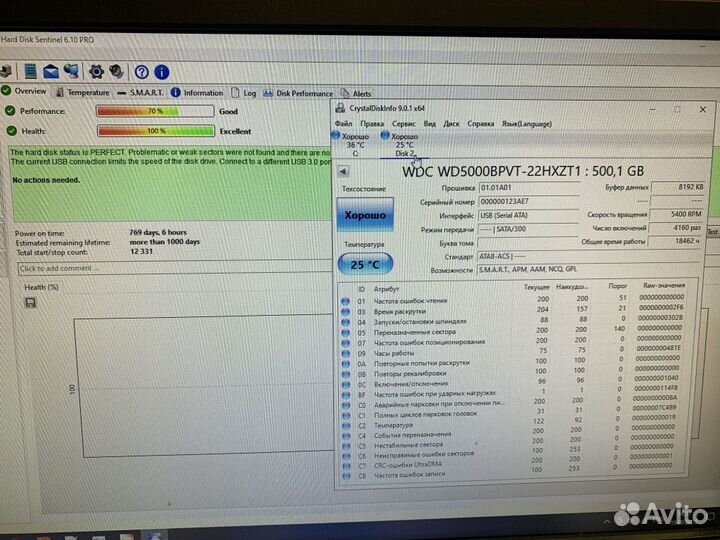This screenshot has height=540, width=720.
Task: Click the 5400 RPM rotation speed field
Action: [677, 214]
